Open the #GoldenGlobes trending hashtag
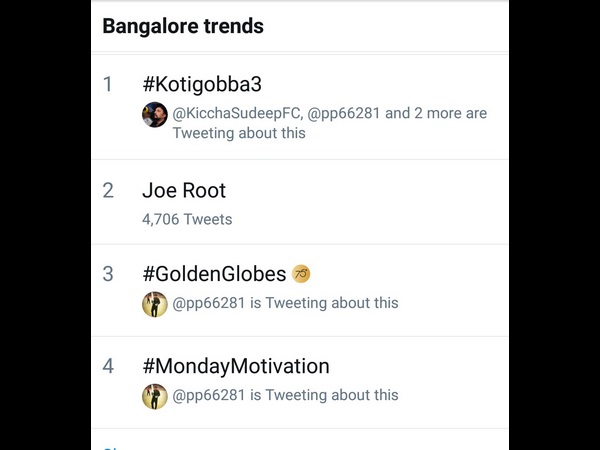This screenshot has height=450, width=600. (214, 274)
